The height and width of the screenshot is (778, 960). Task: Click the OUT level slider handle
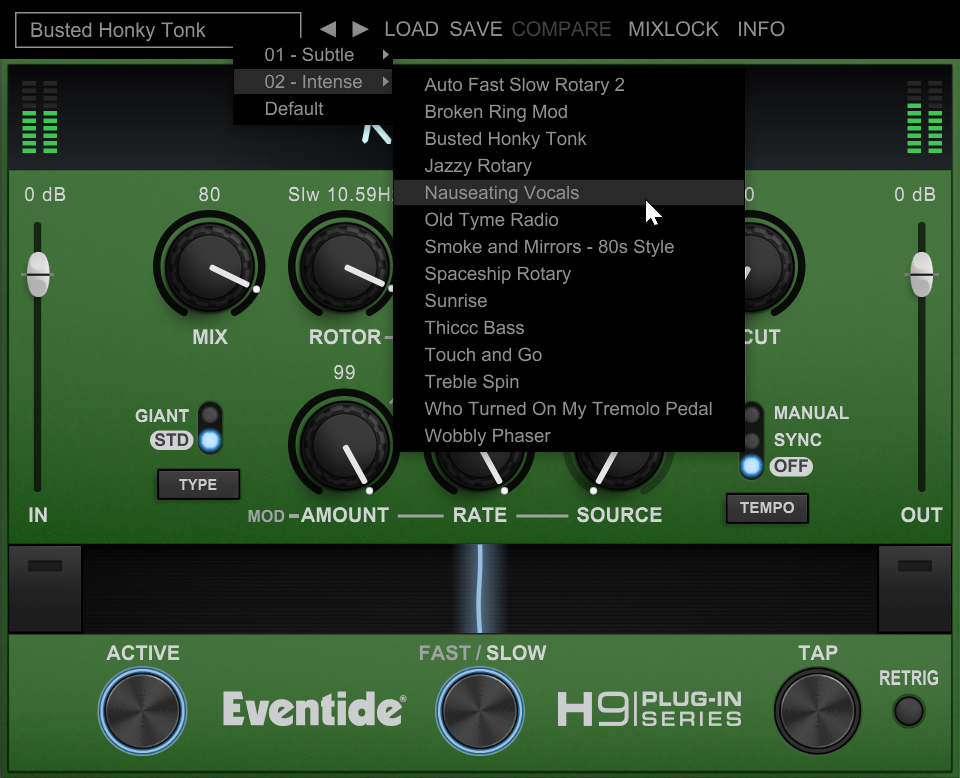coord(921,274)
